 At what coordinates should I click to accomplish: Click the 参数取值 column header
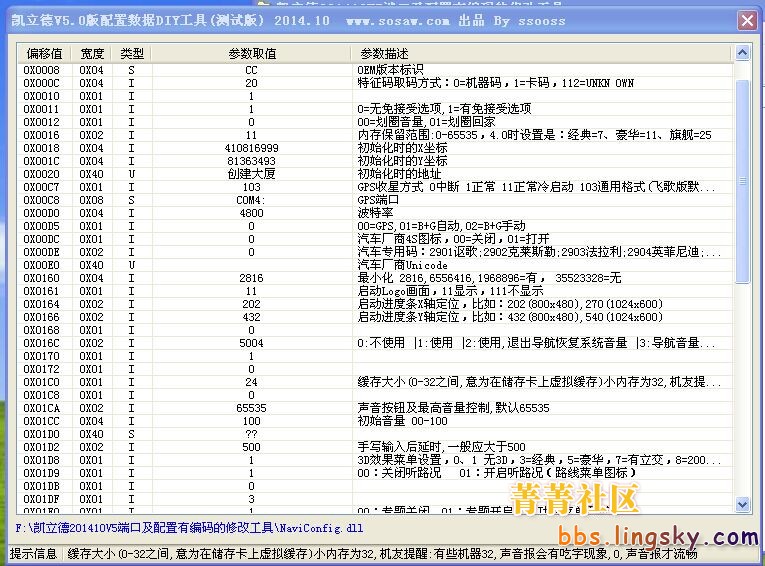point(252,52)
